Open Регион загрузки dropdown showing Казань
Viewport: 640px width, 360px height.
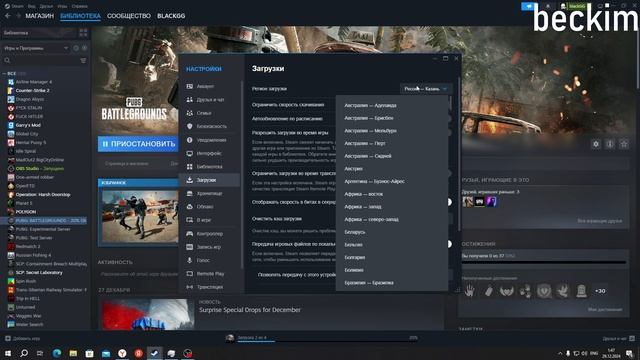(x=426, y=89)
